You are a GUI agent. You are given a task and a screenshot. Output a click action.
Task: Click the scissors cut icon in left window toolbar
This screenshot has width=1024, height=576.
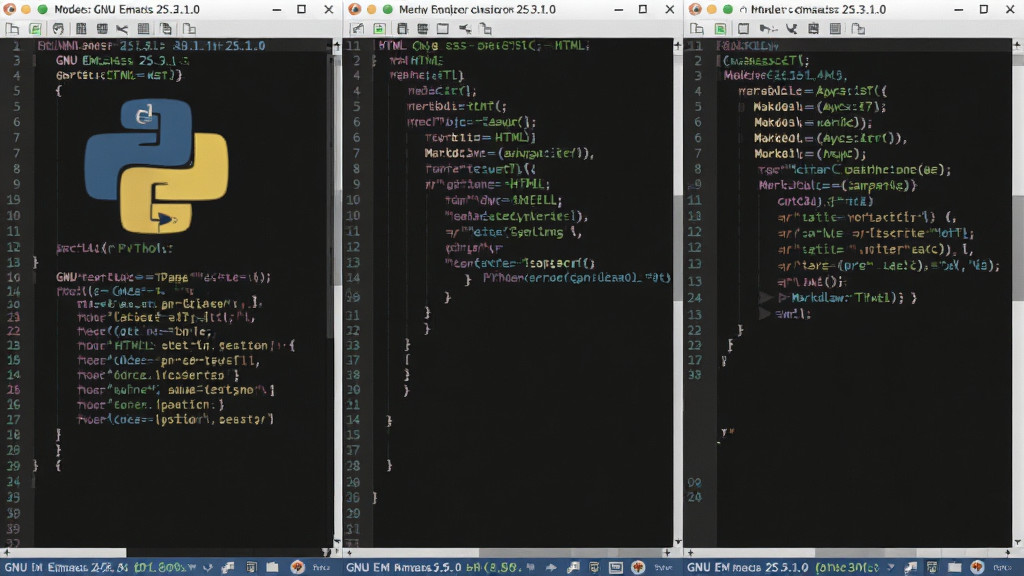[x=122, y=29]
